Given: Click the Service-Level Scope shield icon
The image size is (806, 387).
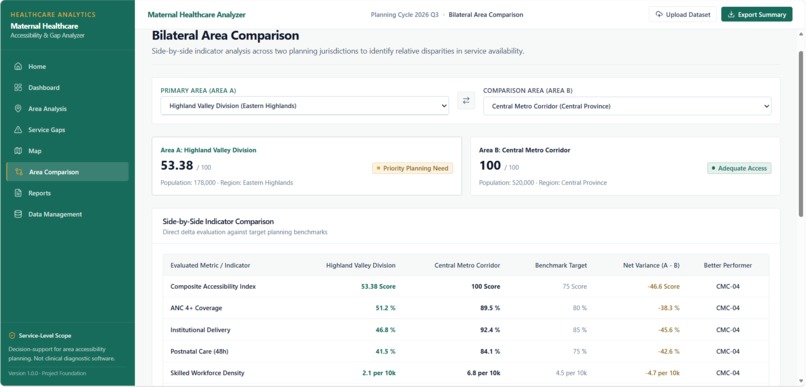Looking at the screenshot, I should 12,335.
